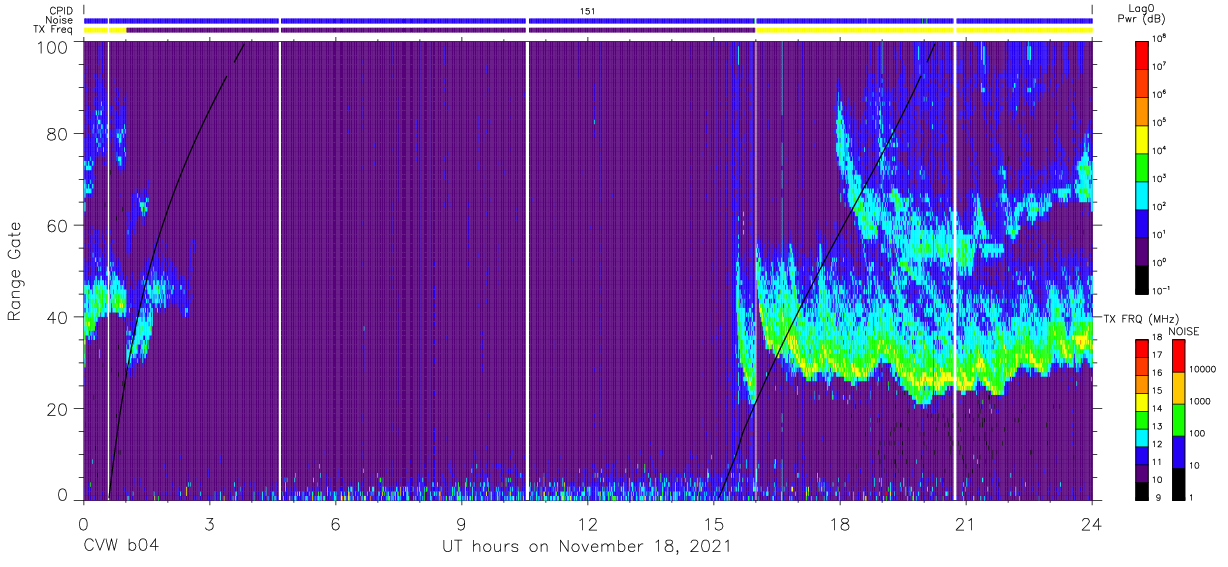Click the 'NOISE' legend title
1228x567 pixels.
(x=1185, y=331)
